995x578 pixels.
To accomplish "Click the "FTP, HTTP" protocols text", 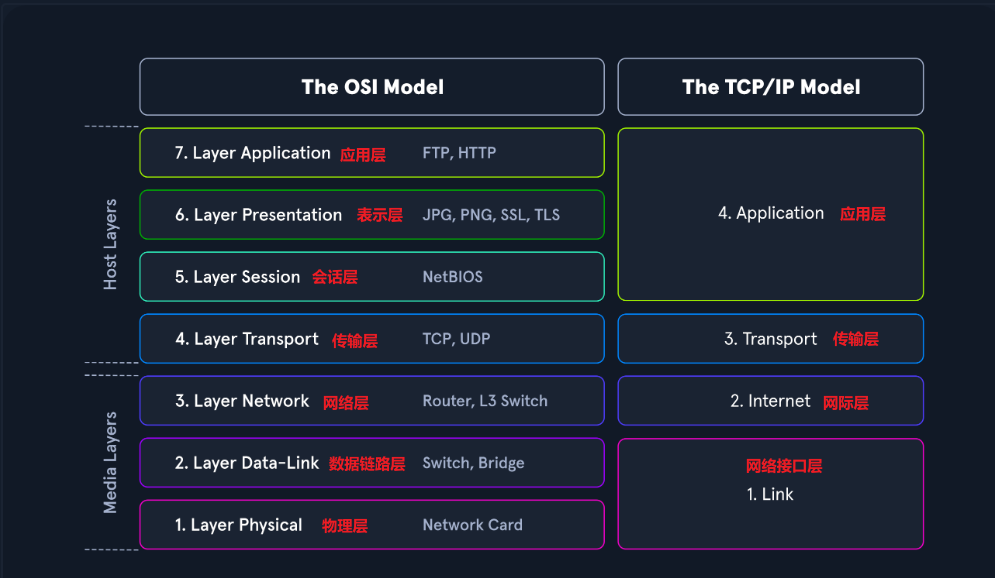I will click(x=459, y=153).
